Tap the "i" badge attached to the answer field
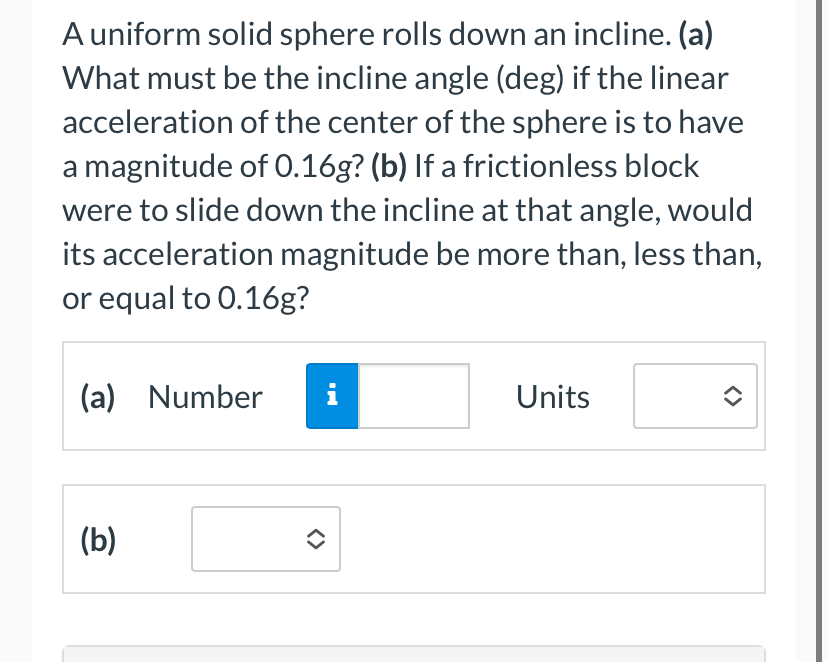 (x=331, y=396)
